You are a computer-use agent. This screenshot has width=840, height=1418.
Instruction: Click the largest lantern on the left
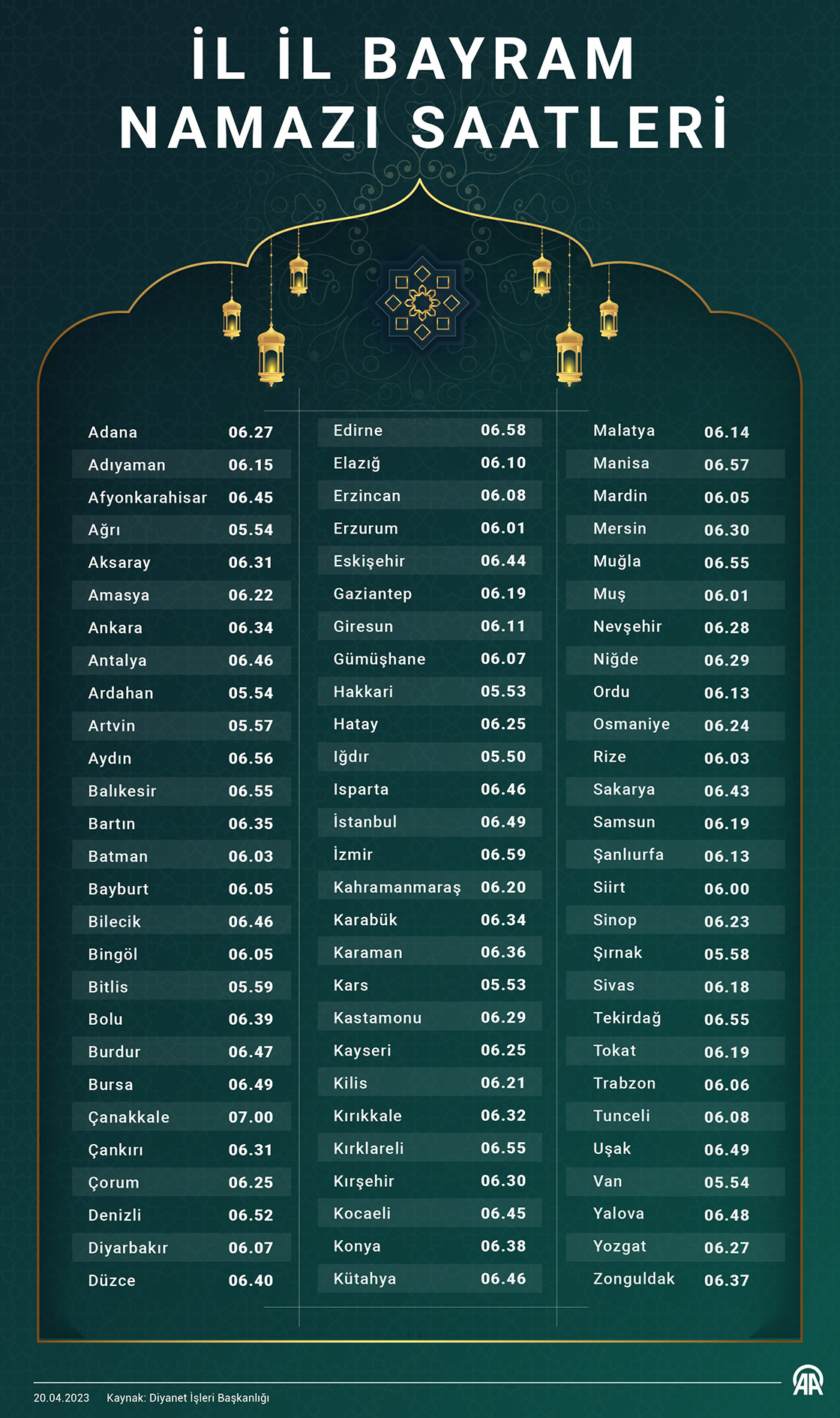tap(271, 355)
